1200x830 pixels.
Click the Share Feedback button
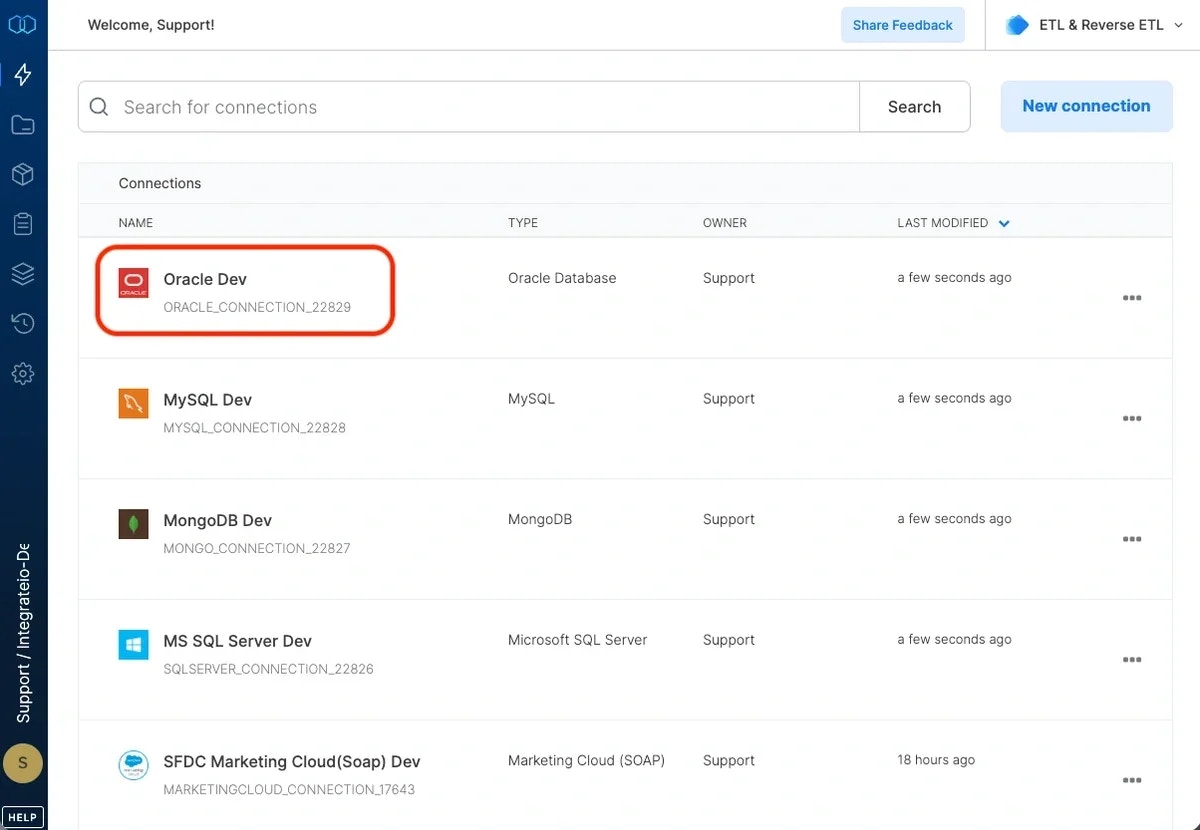tap(902, 24)
